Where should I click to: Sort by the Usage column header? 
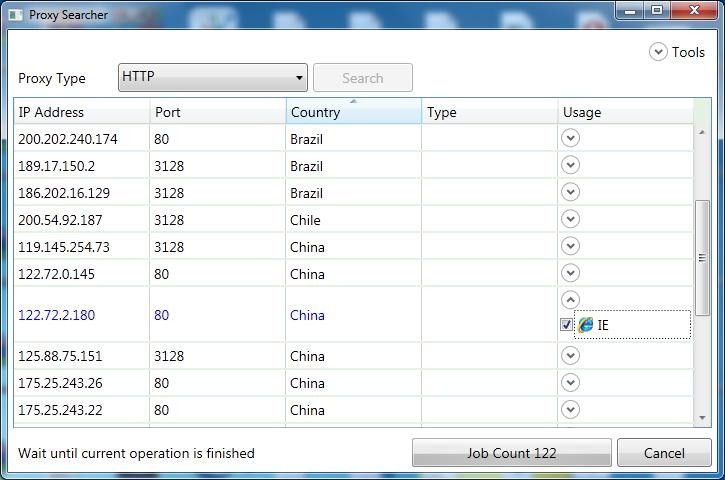(626, 112)
